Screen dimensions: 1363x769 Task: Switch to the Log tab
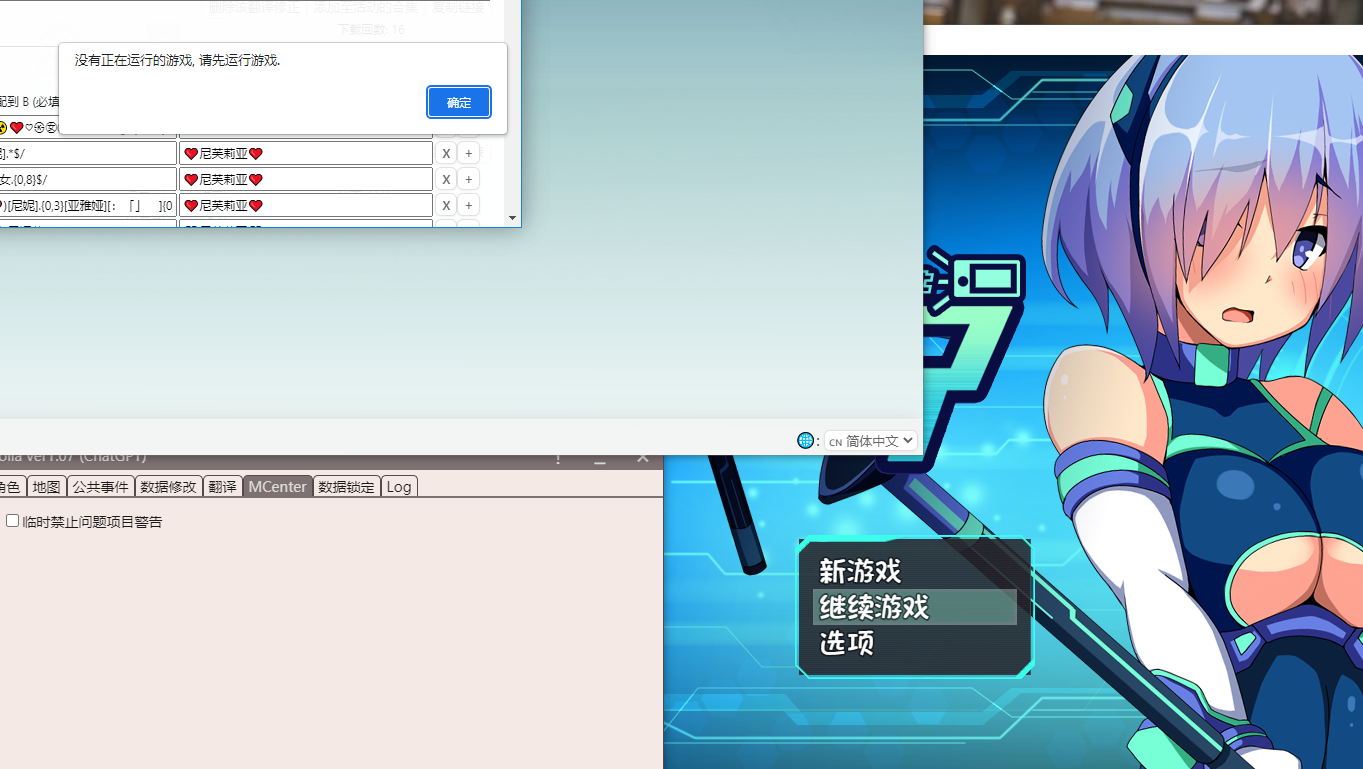399,486
